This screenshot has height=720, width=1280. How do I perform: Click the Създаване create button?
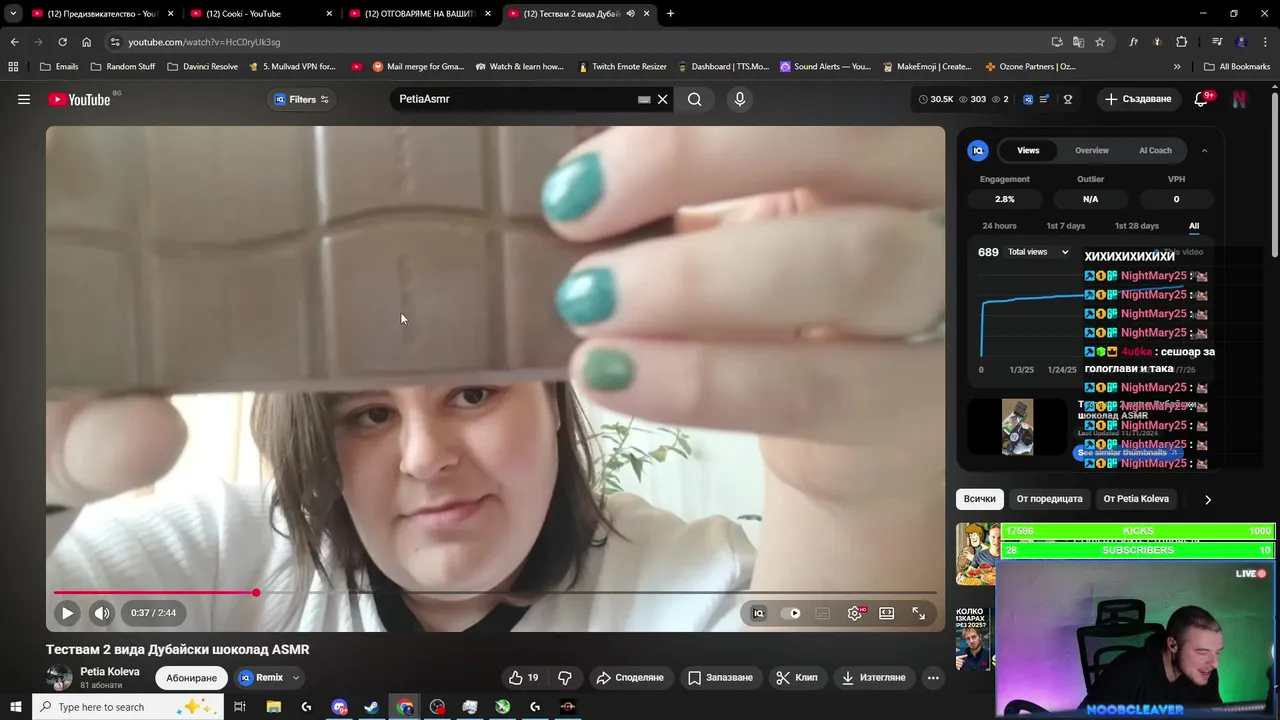point(1138,99)
